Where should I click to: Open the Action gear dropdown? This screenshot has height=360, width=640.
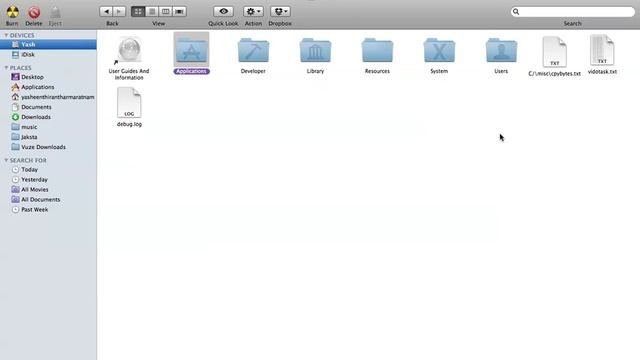coord(253,11)
